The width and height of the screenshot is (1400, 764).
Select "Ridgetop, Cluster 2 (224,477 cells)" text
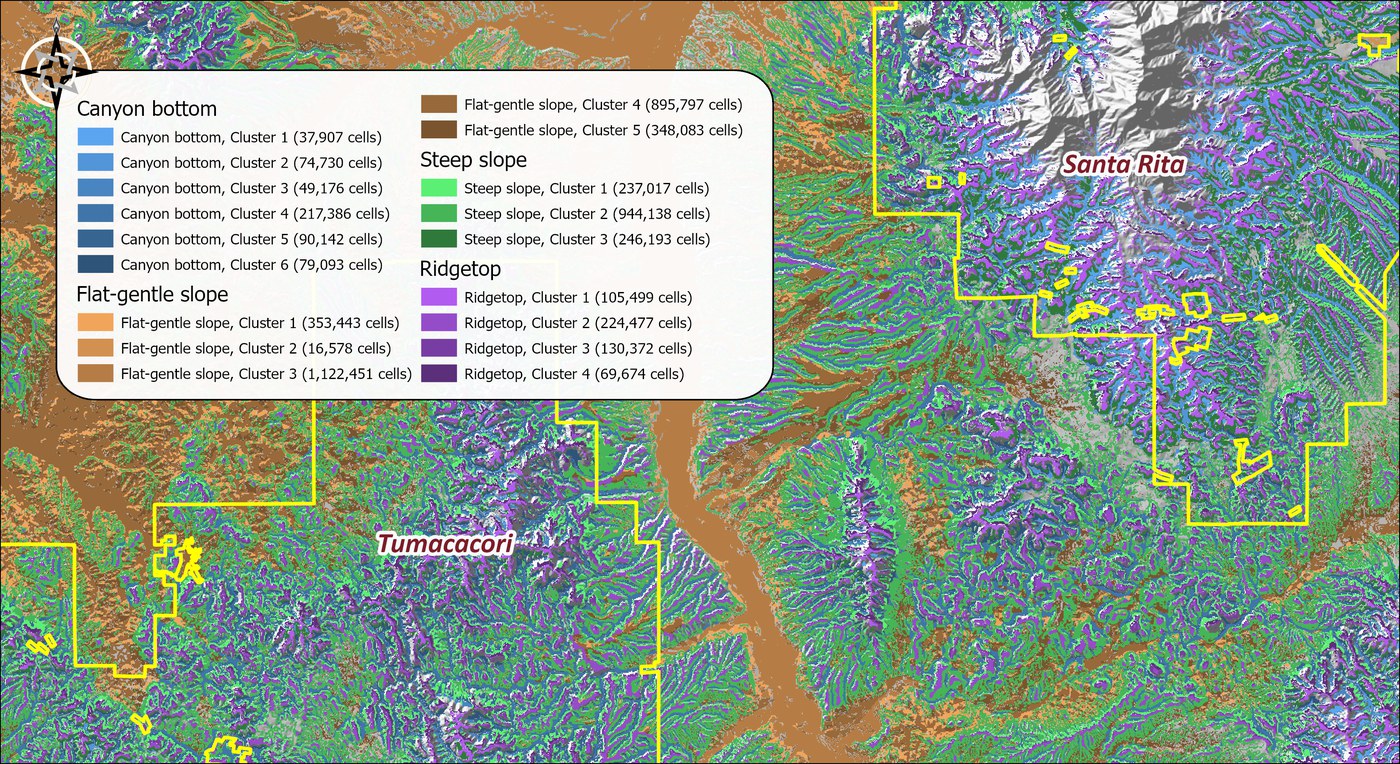point(578,323)
